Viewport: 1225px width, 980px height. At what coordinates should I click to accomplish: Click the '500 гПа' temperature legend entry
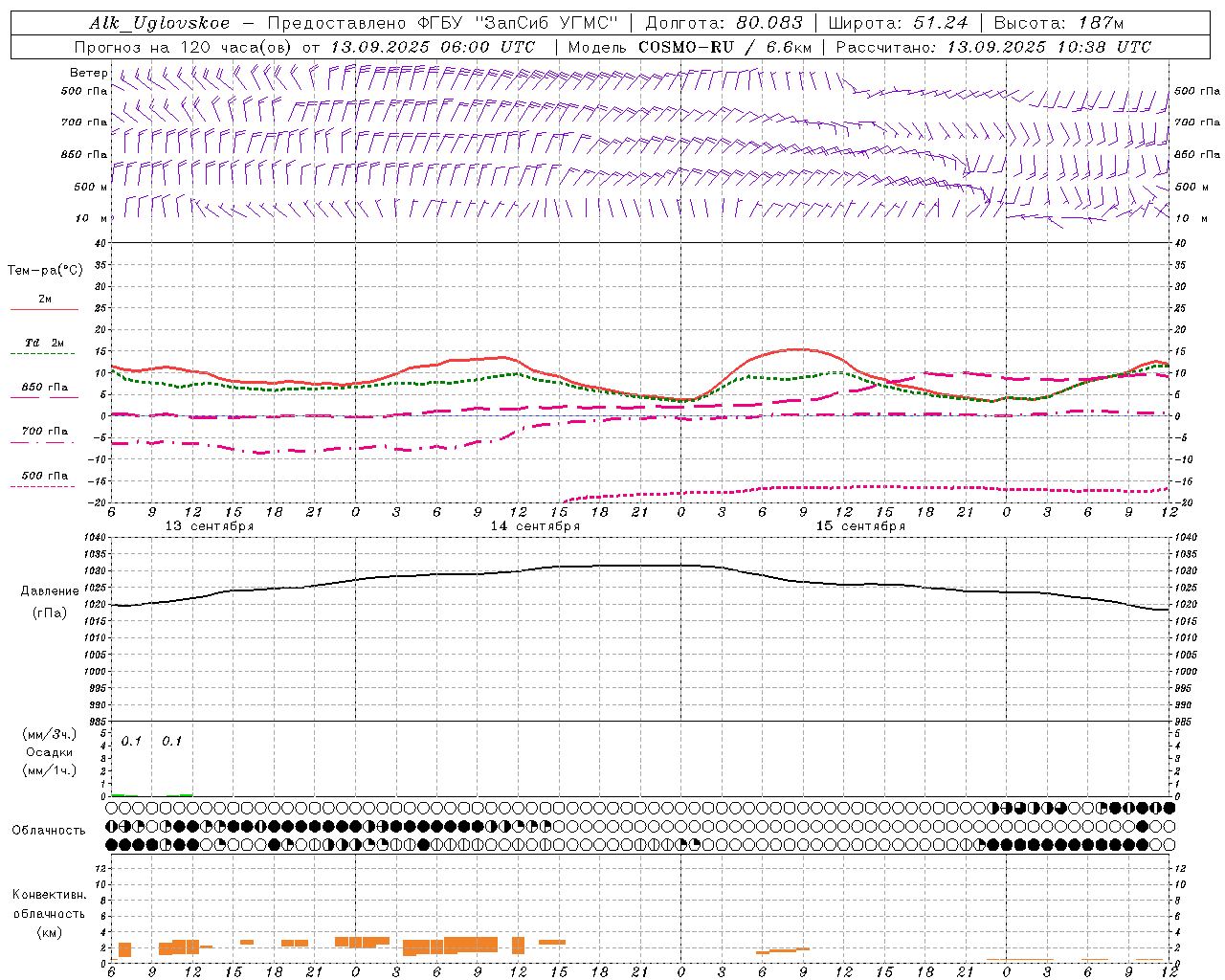coord(45,476)
